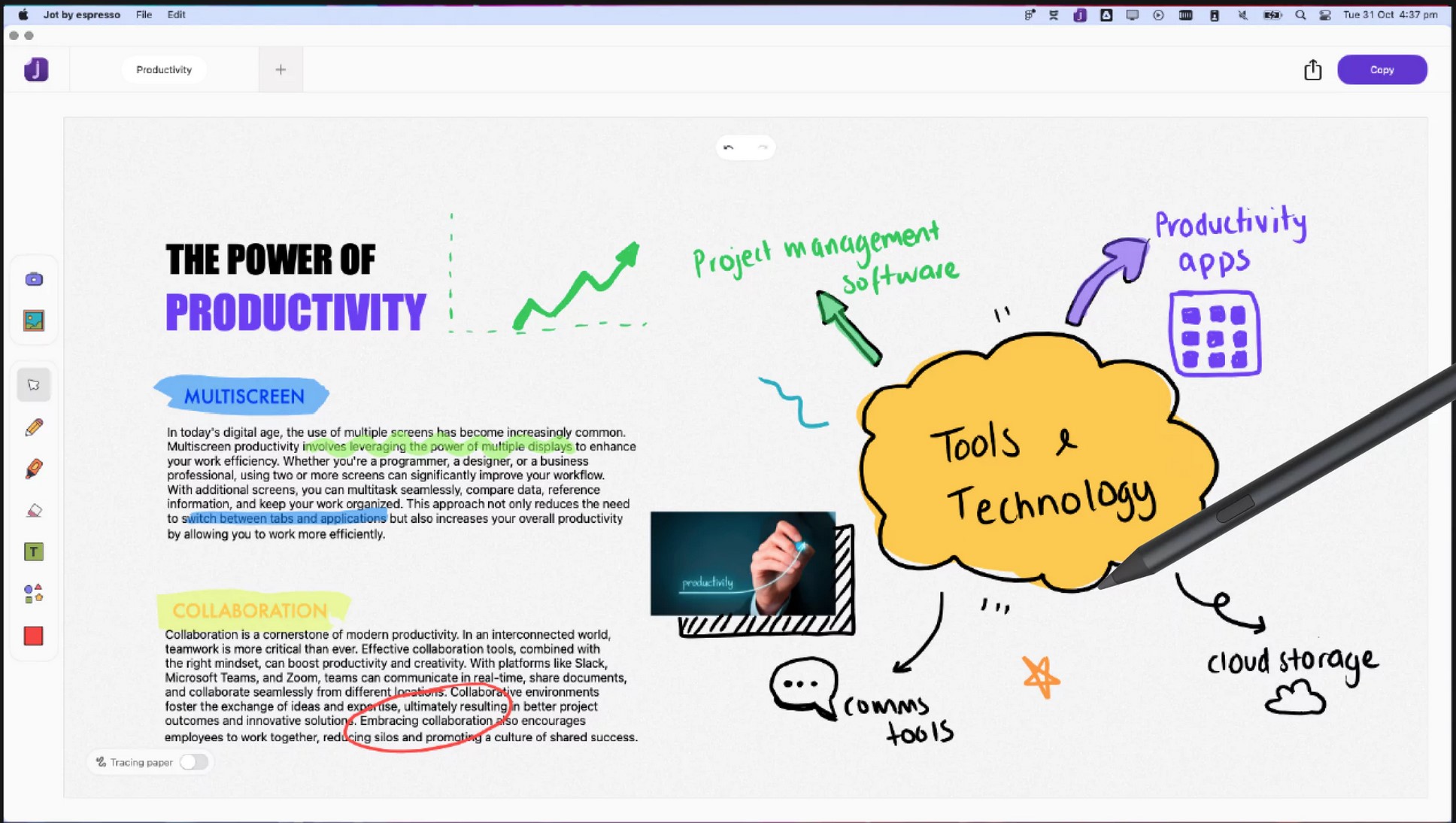Viewport: 1456px width, 823px height.
Task: Open the Edit menu
Action: (176, 14)
